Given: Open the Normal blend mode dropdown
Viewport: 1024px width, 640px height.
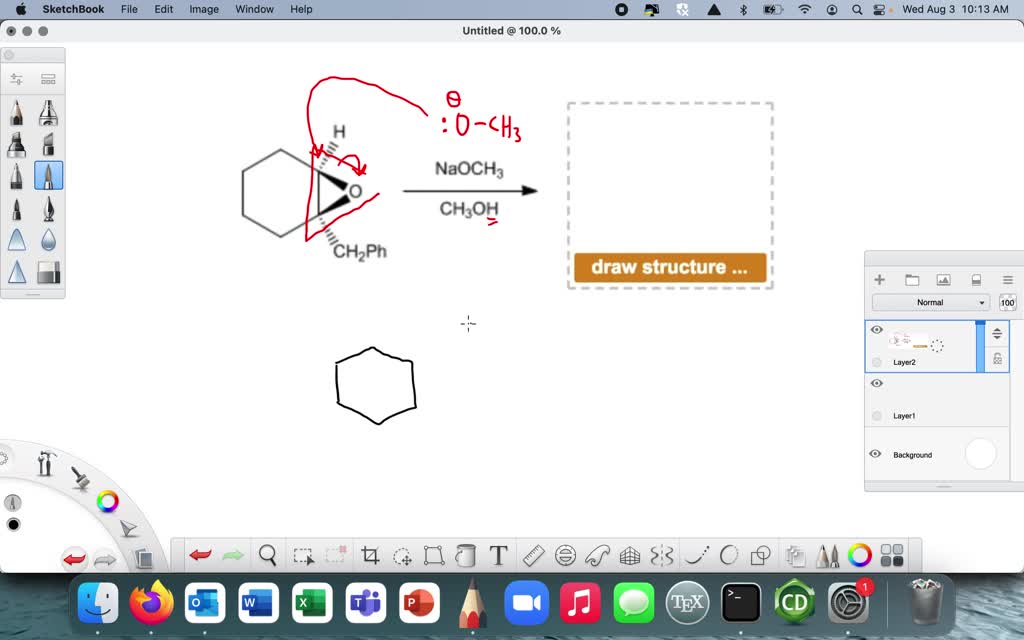Looking at the screenshot, I should (930, 302).
